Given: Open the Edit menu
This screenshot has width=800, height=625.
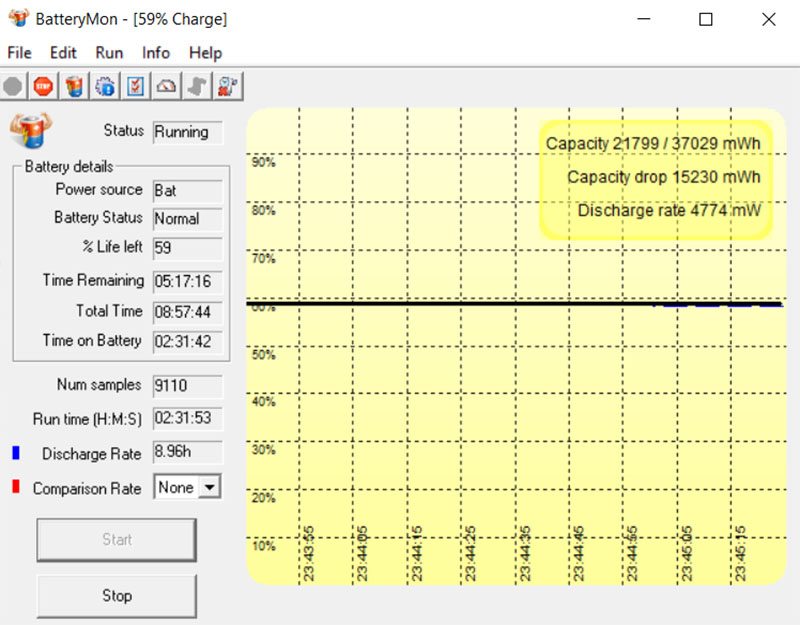Looking at the screenshot, I should point(63,53).
